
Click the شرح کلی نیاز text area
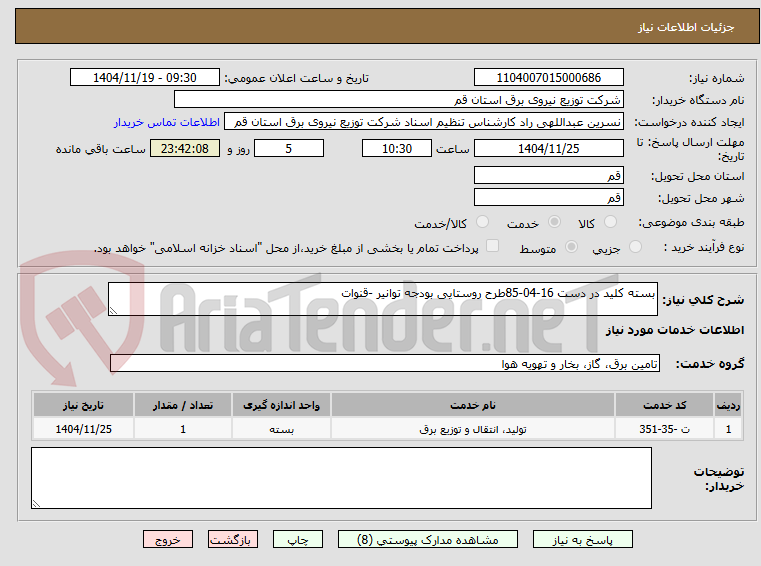383,299
